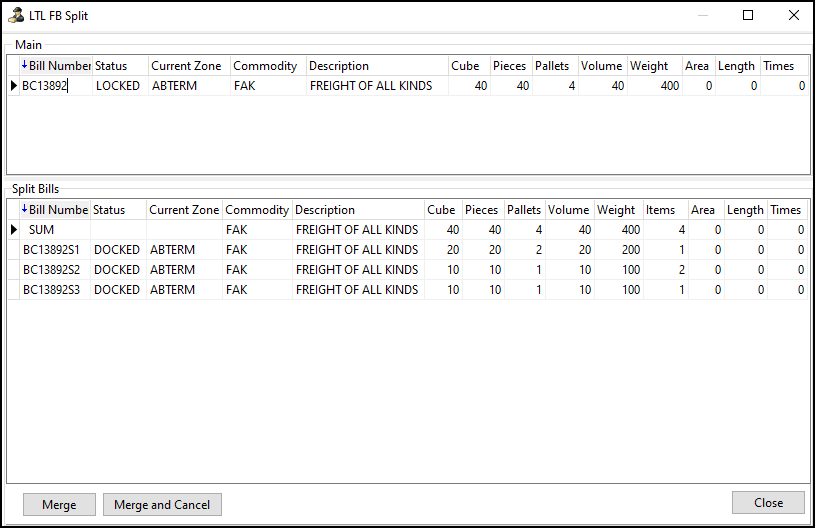The image size is (815, 528).
Task: Close the window with the X icon
Action: point(794,15)
